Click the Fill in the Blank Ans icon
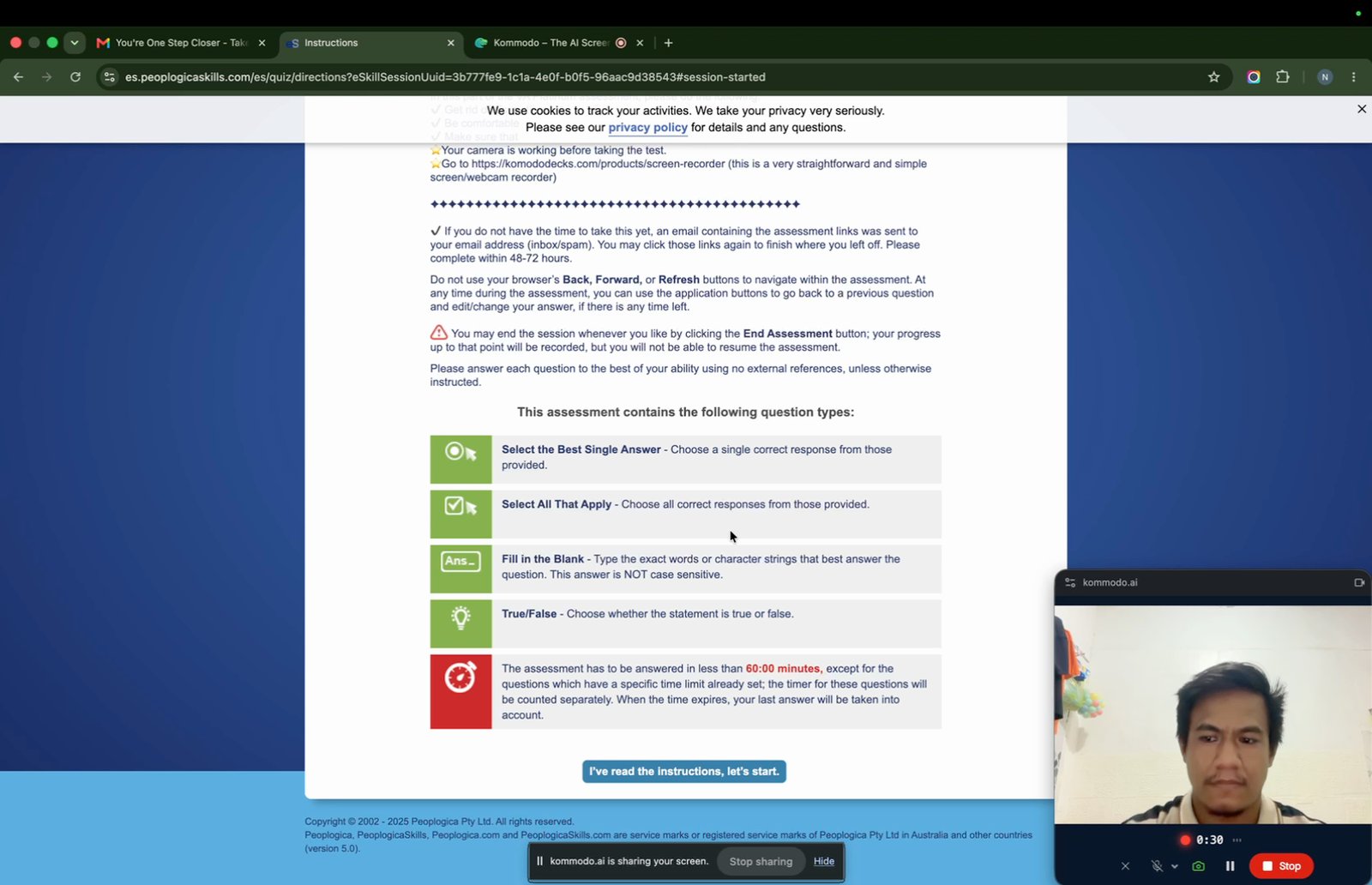 click(x=460, y=569)
